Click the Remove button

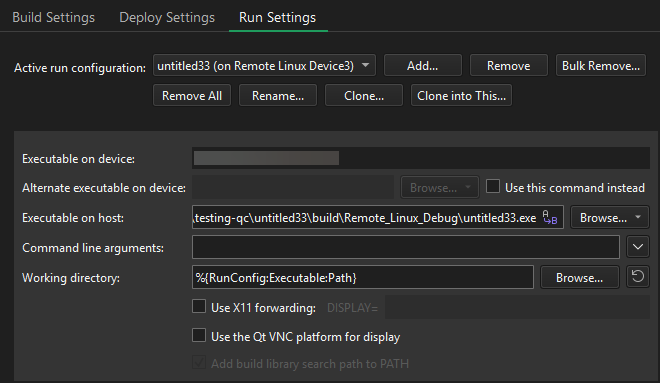click(508, 66)
